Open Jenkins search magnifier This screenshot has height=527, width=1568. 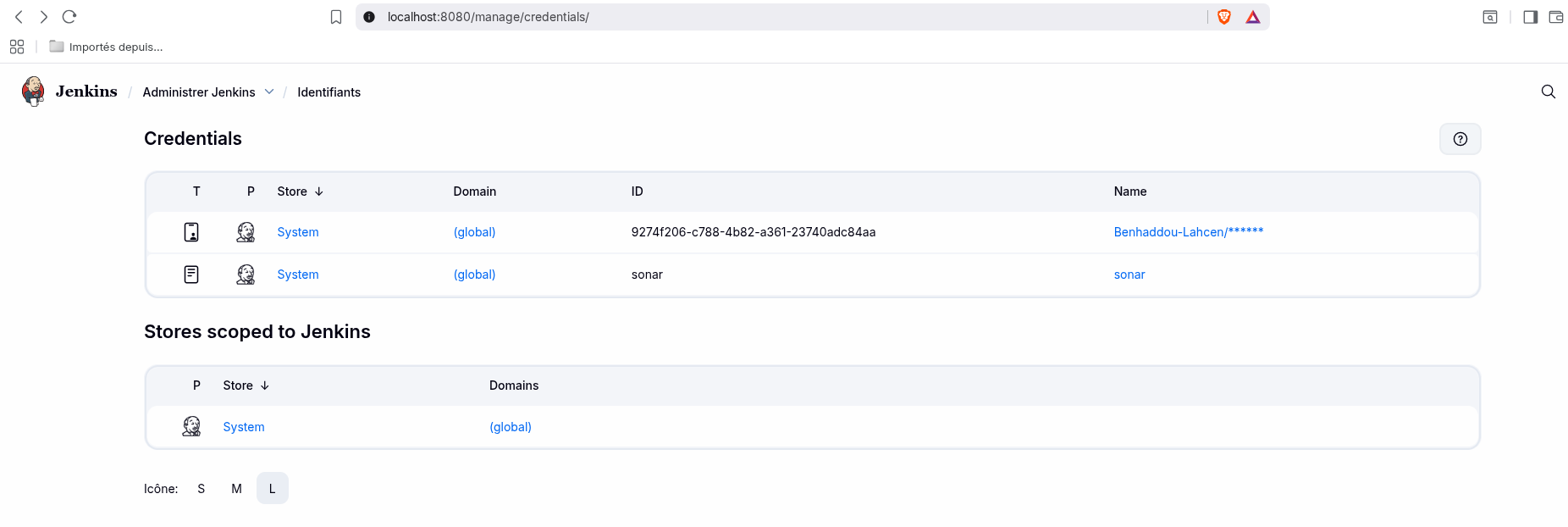tap(1549, 92)
